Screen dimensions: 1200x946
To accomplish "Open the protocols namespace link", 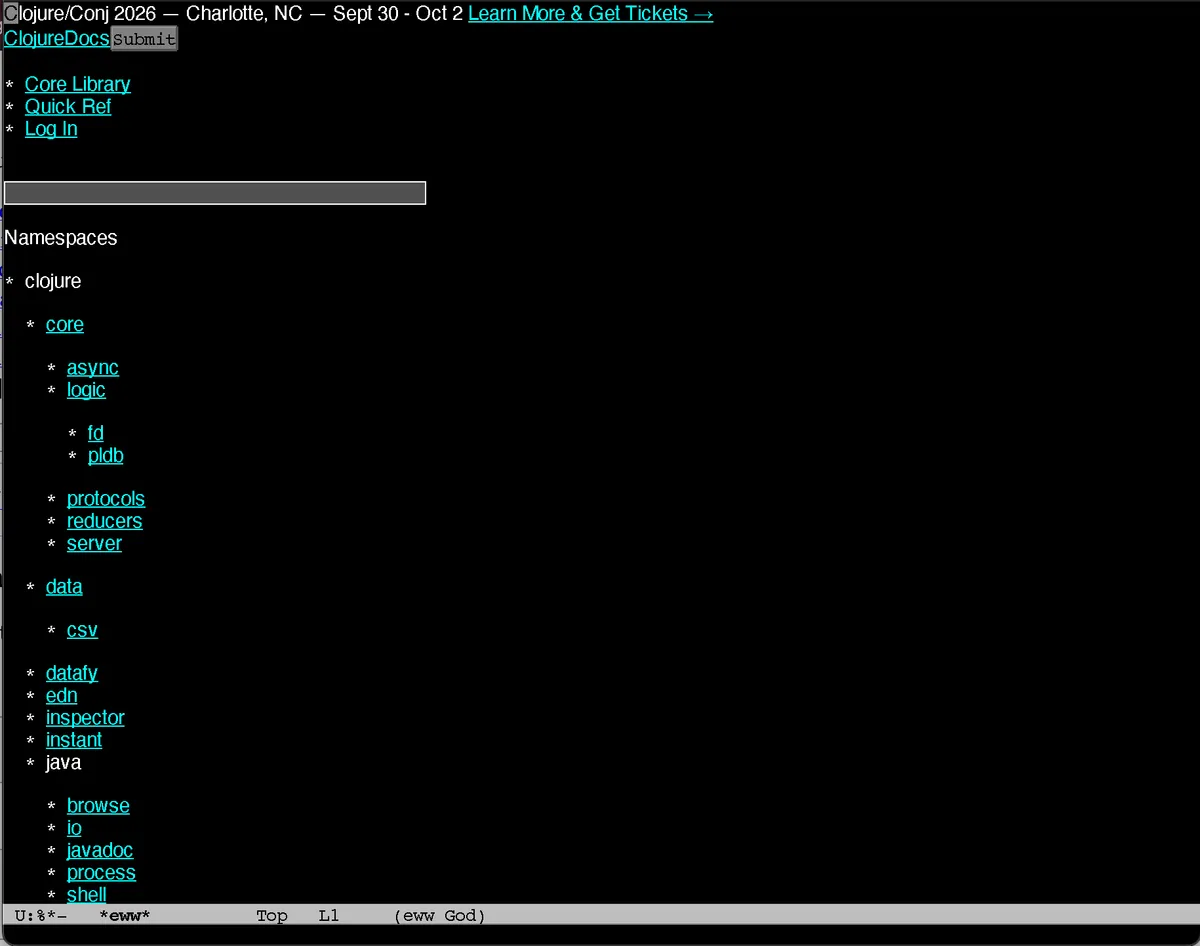I will click(x=106, y=499).
